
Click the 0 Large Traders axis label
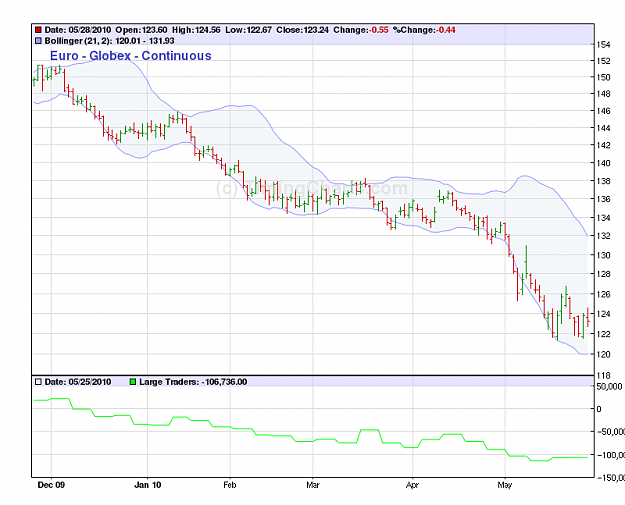tap(599, 409)
